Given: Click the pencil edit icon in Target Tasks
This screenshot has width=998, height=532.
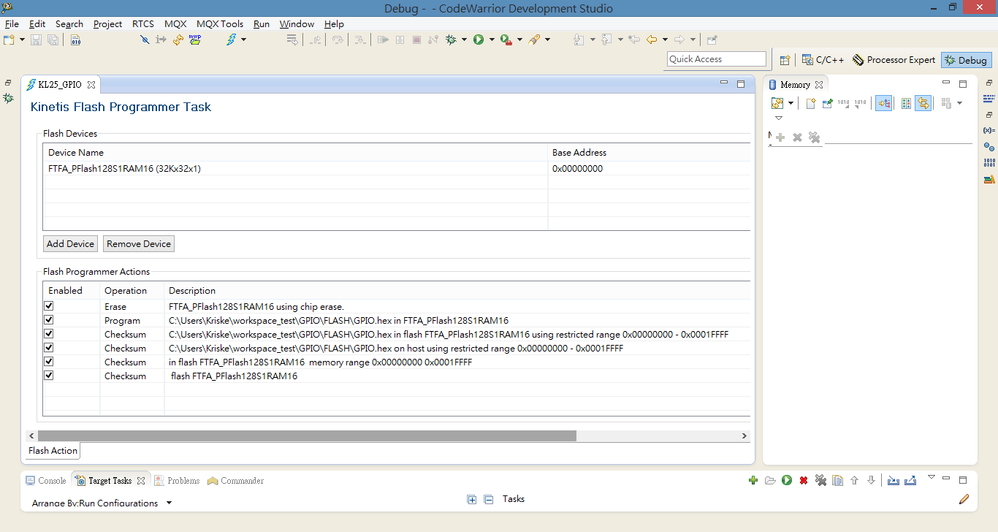Looking at the screenshot, I should click(x=964, y=500).
